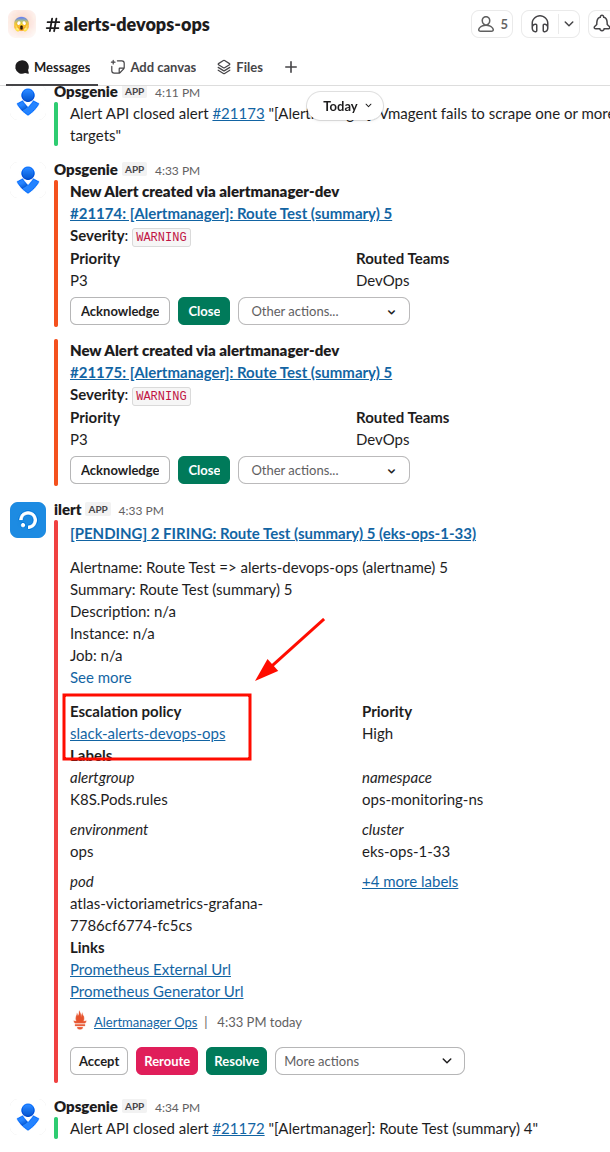
Task: Click See more to expand ilert alert
Action: click(101, 678)
